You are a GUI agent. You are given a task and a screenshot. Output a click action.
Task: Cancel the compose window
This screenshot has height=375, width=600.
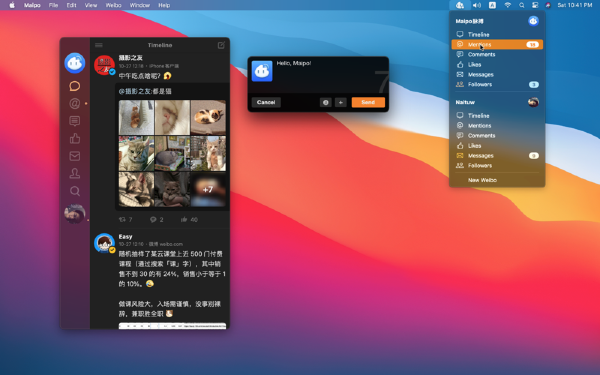tap(266, 102)
